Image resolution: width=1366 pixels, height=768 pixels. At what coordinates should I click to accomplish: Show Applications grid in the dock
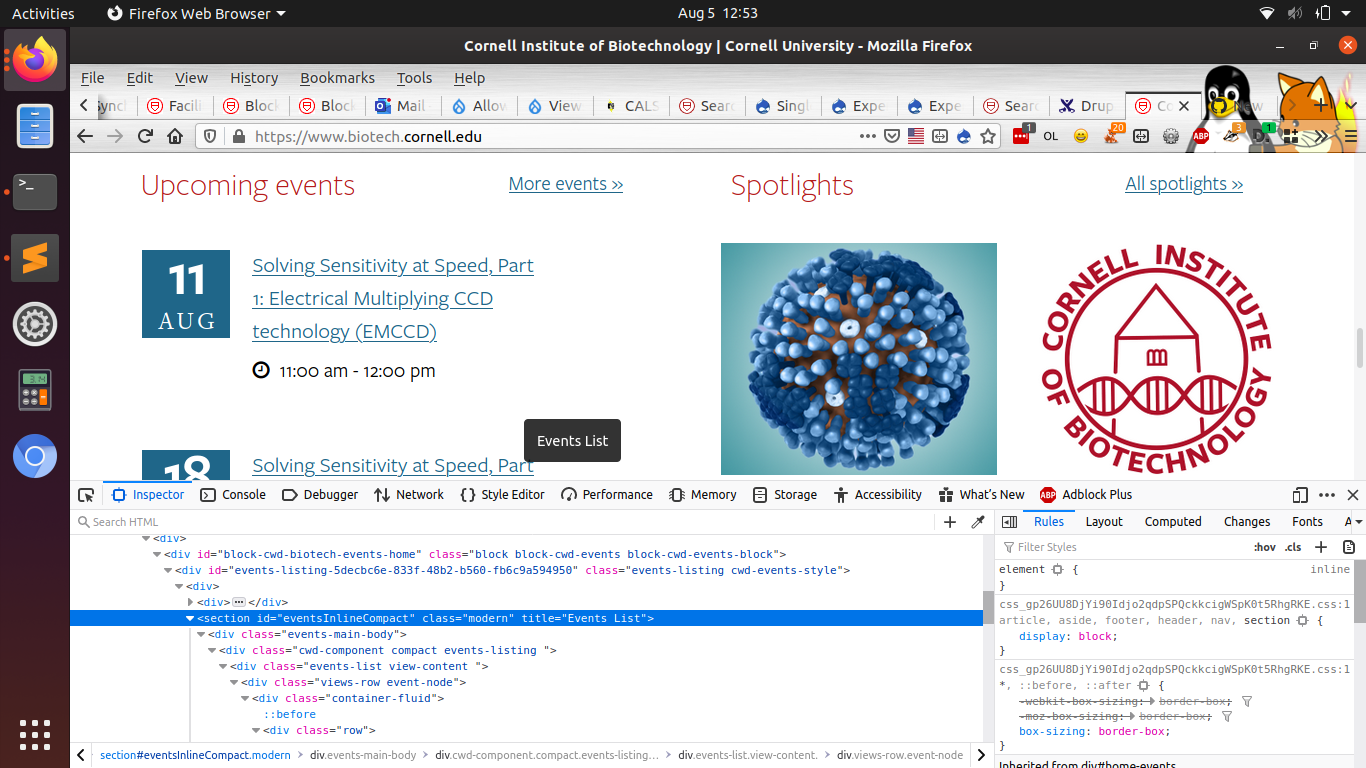click(x=35, y=733)
